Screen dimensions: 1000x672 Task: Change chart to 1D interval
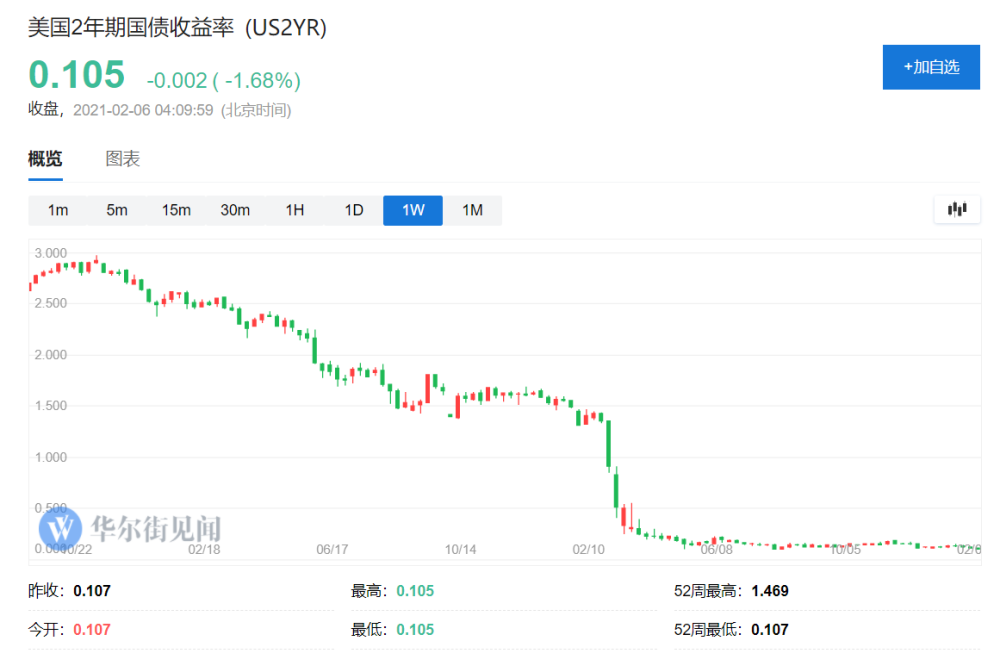coord(354,210)
